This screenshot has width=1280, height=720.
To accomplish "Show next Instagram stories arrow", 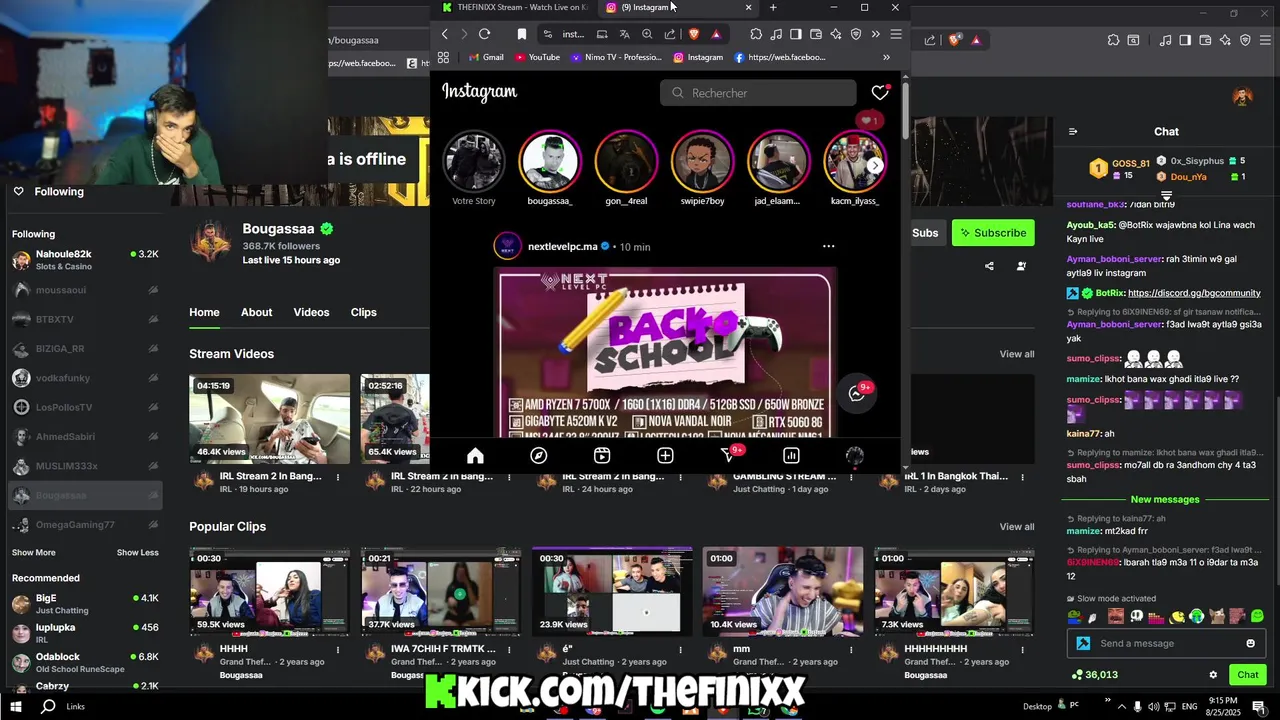I will (x=875, y=165).
